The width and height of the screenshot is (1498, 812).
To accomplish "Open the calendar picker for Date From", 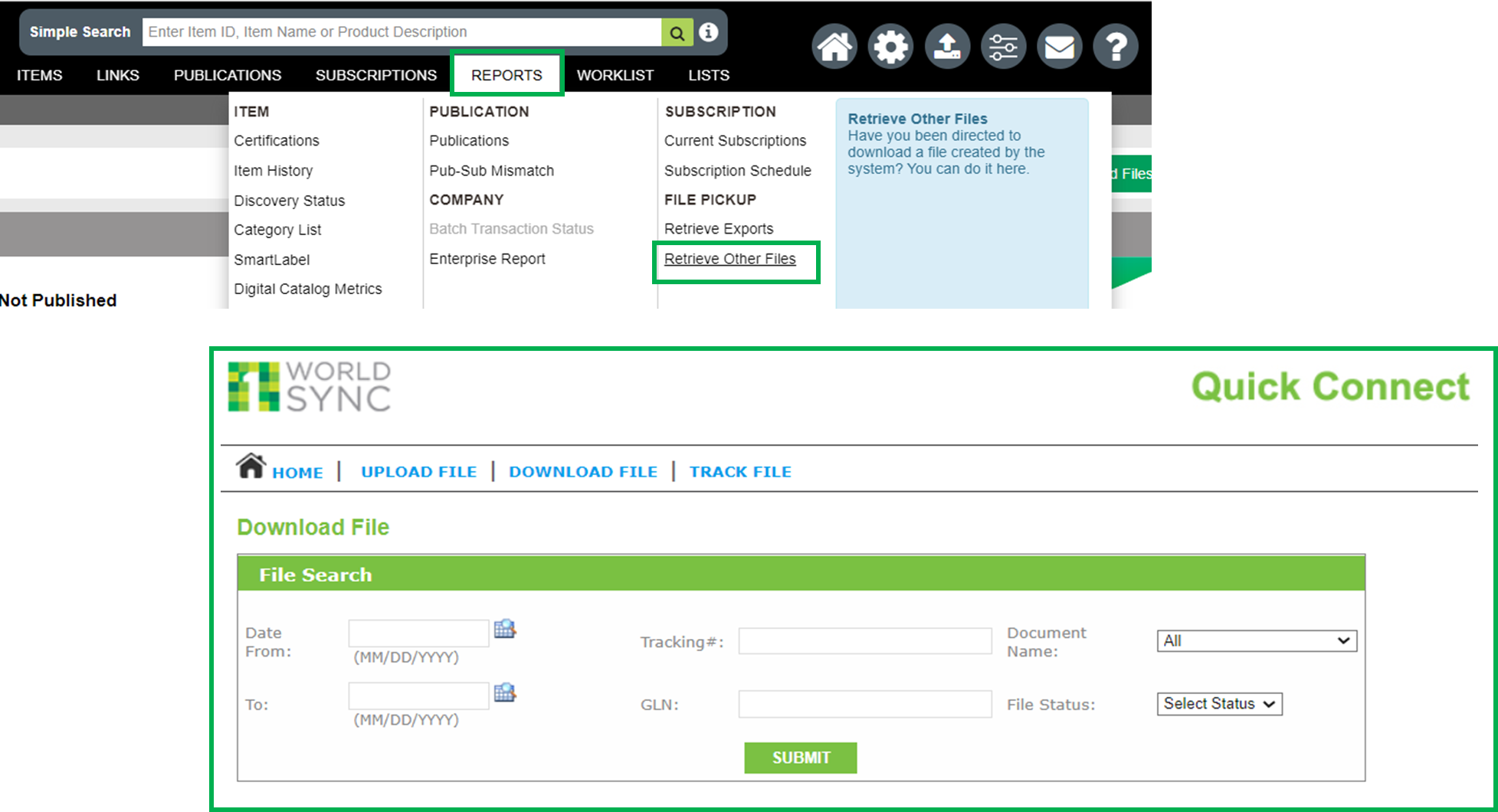I will click(x=505, y=630).
